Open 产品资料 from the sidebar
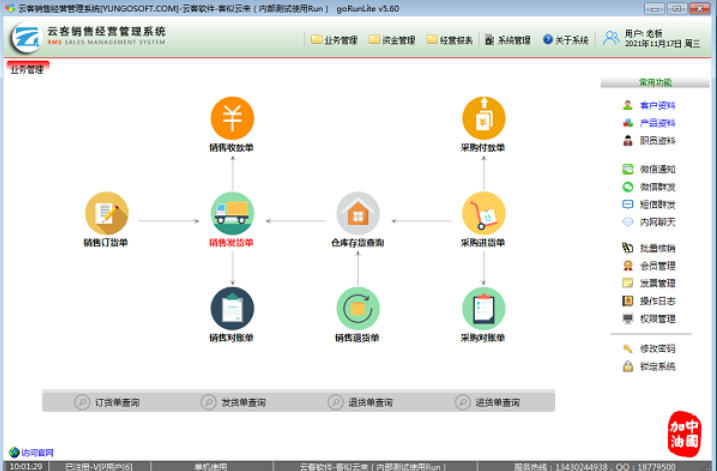Image resolution: width=717 pixels, height=471 pixels. 649,123
